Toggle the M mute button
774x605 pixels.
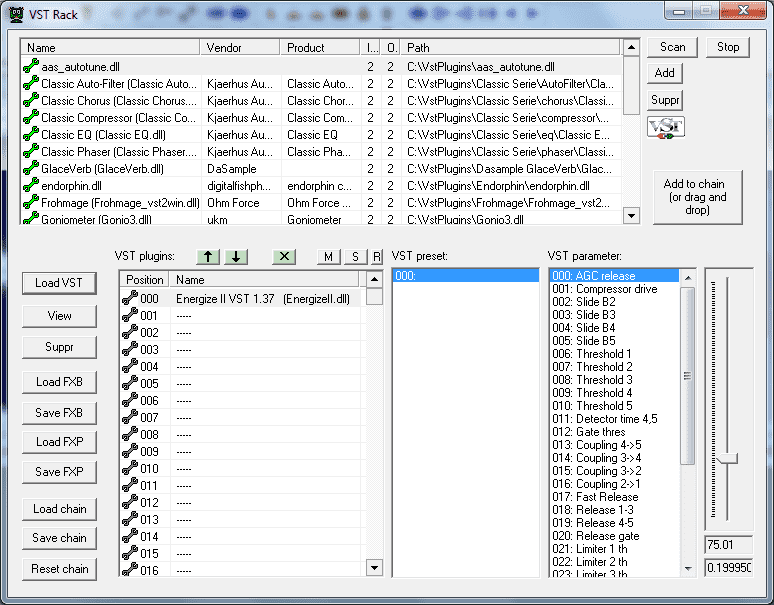[328, 257]
